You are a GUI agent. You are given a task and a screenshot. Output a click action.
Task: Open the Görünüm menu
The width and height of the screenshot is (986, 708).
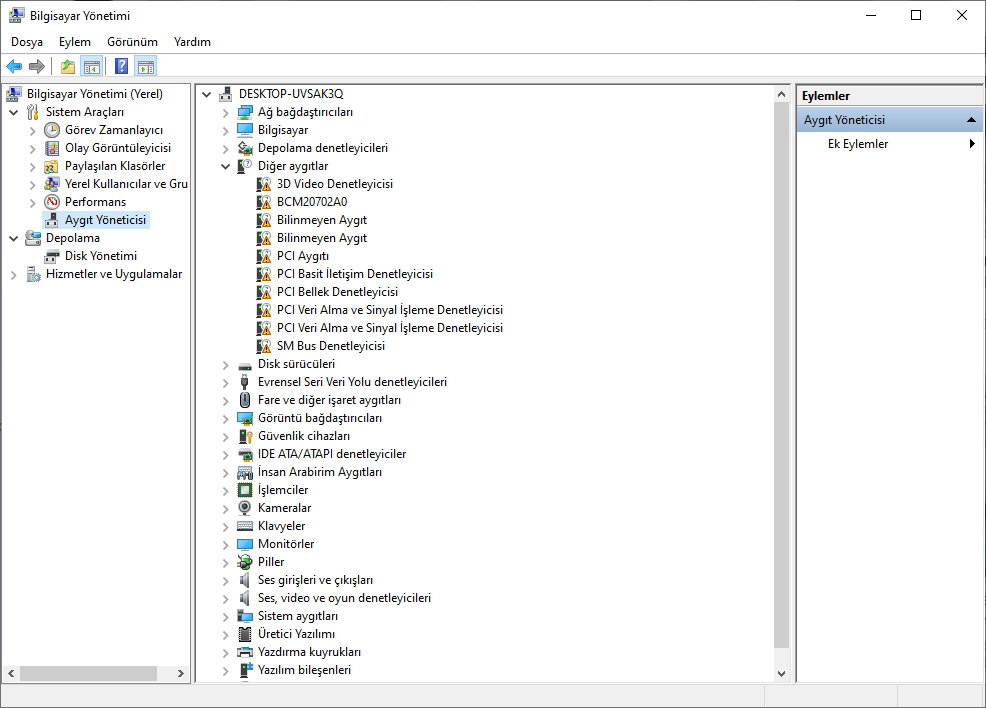[132, 42]
